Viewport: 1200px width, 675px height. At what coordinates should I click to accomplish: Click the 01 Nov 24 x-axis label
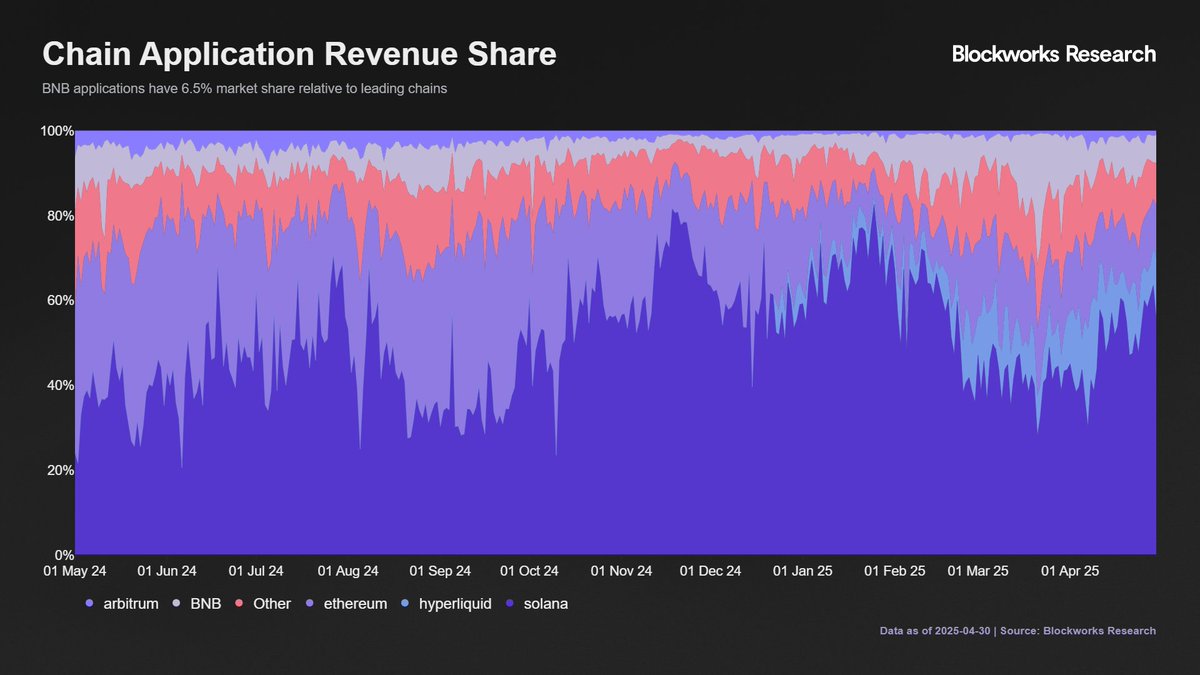pyautogui.click(x=621, y=571)
